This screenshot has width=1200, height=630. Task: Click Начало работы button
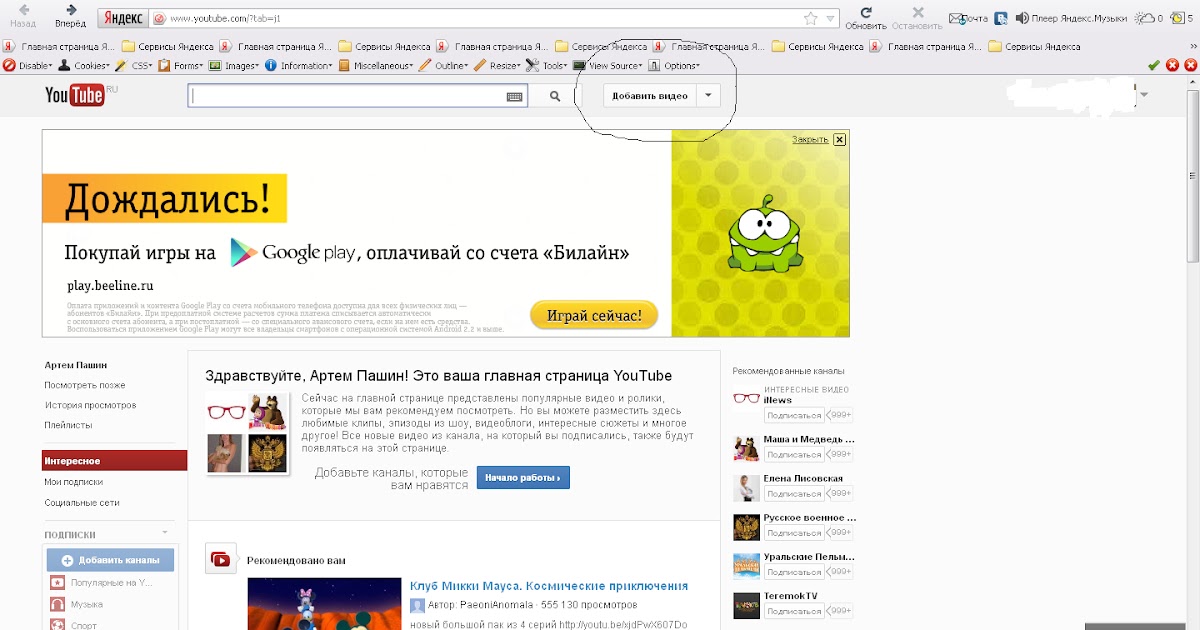tap(523, 478)
